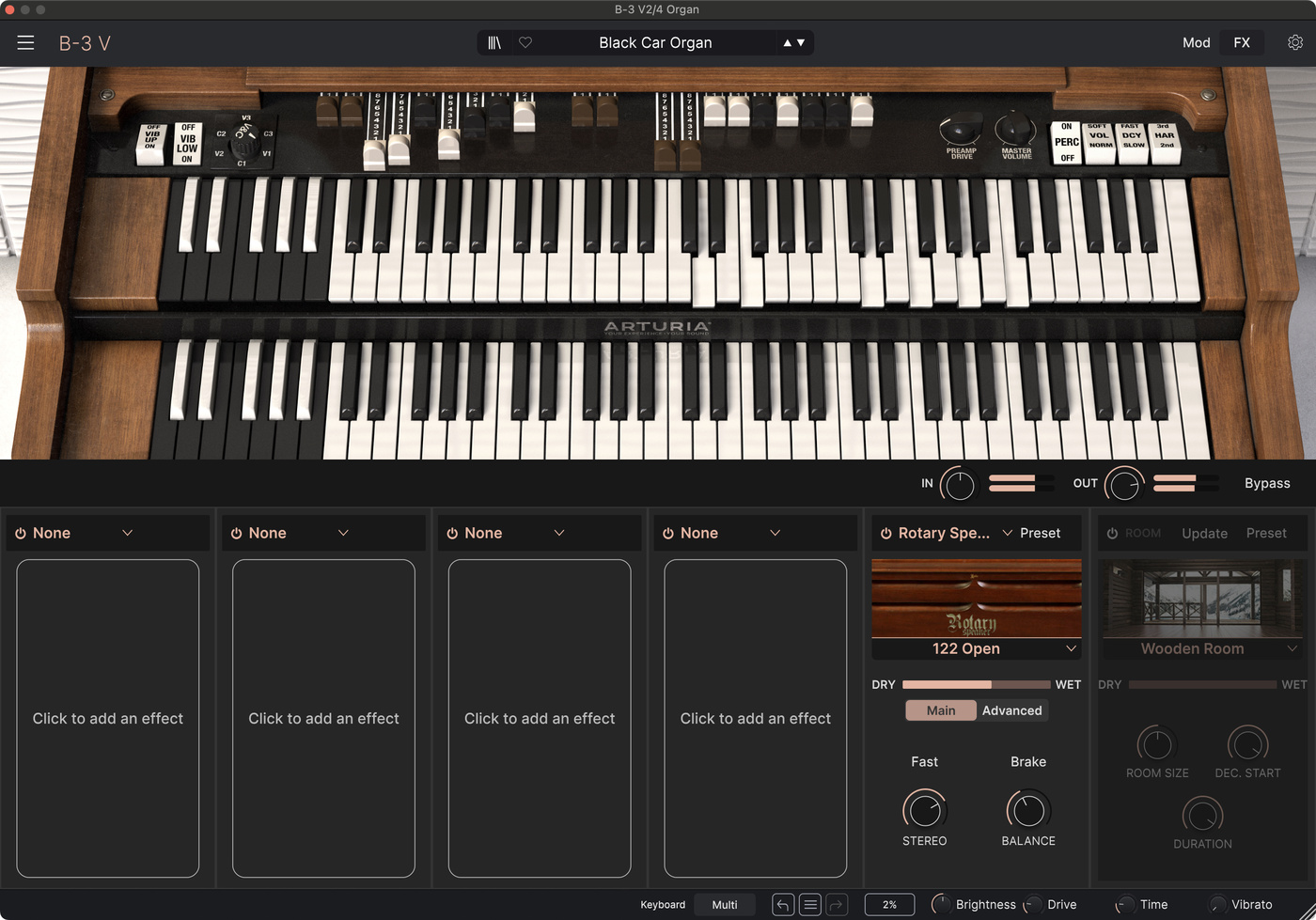Click Preset in the Room panel
Screen dimensions: 1316x920
coord(1266,533)
